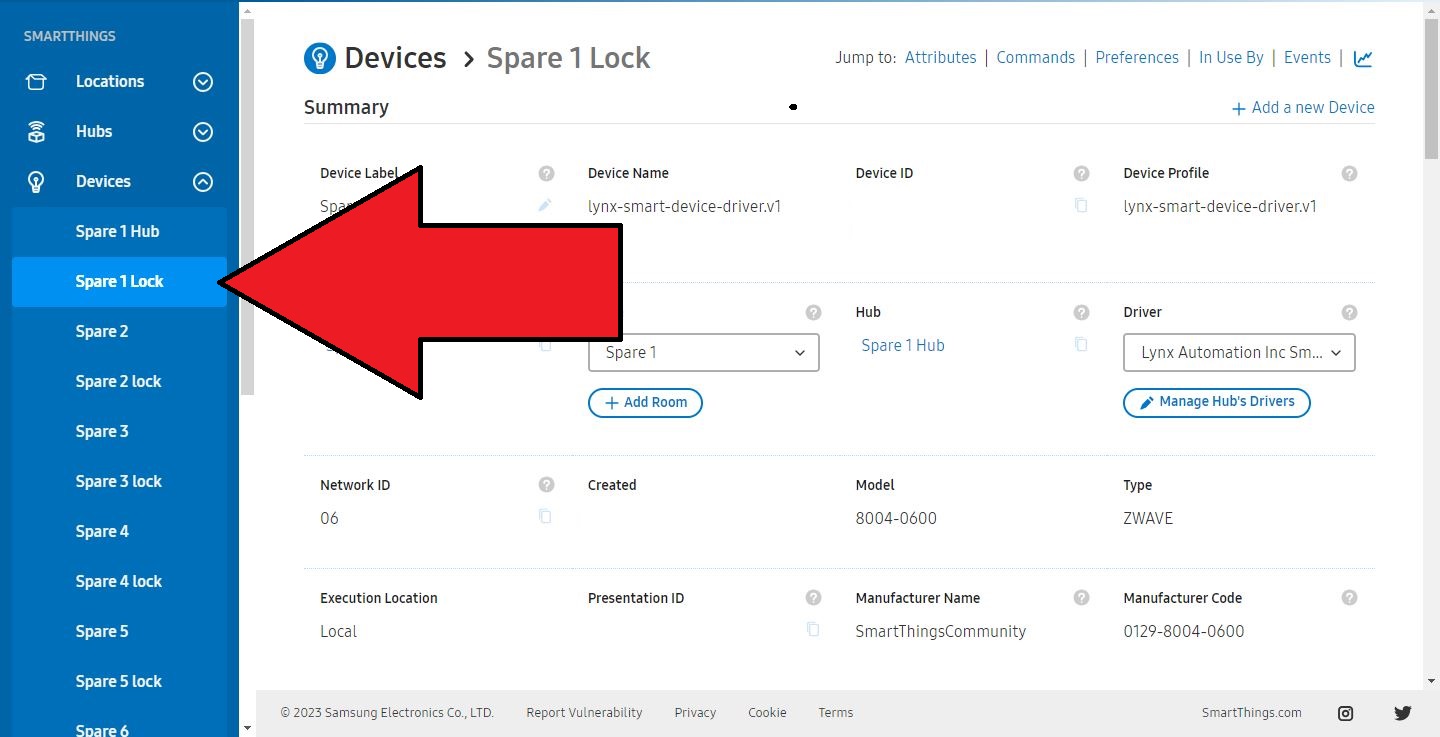Copy the Presentation ID value
Image resolution: width=1440 pixels, height=737 pixels.
tap(813, 630)
